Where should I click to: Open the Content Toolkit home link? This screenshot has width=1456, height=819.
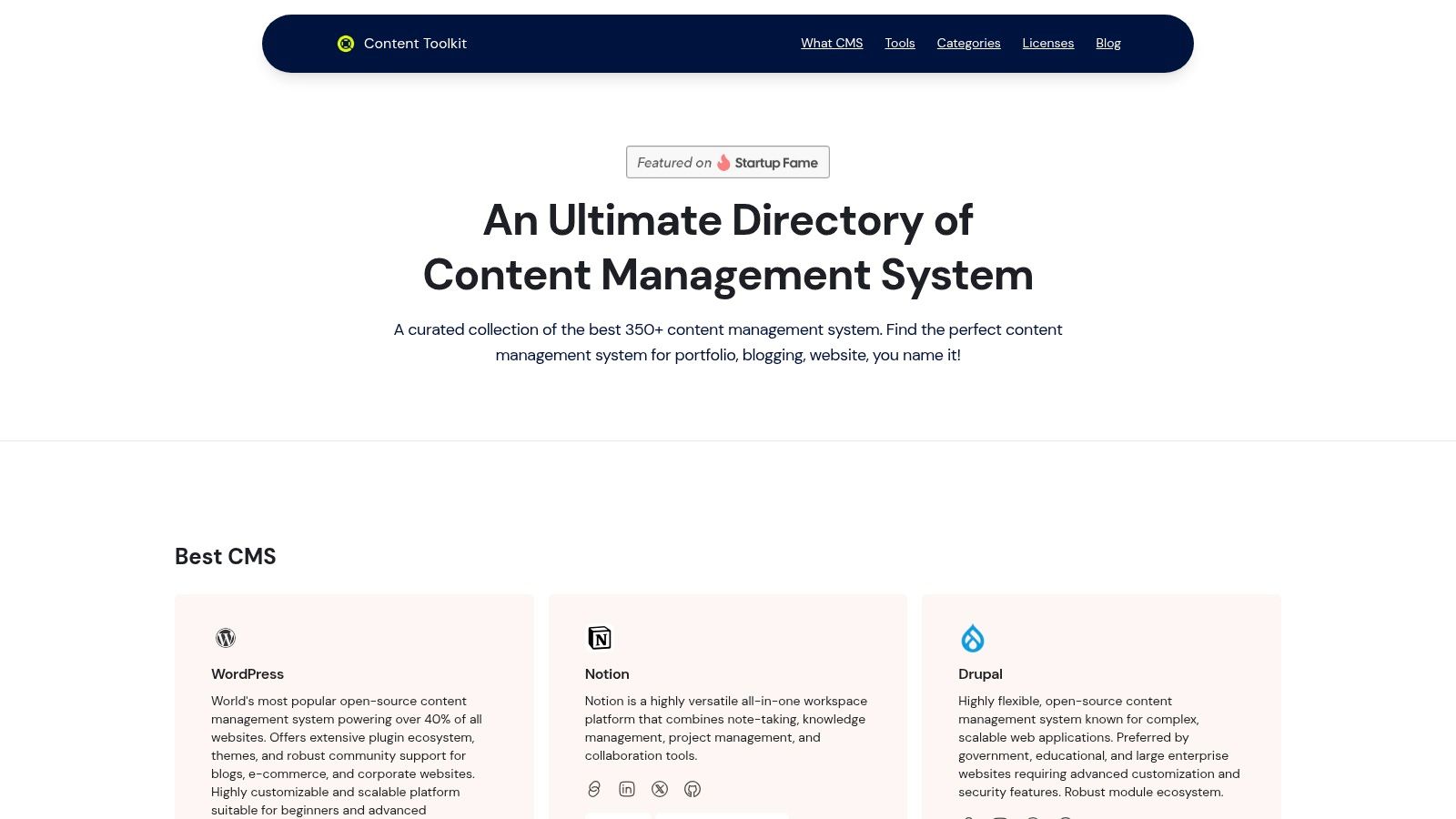[x=401, y=44]
